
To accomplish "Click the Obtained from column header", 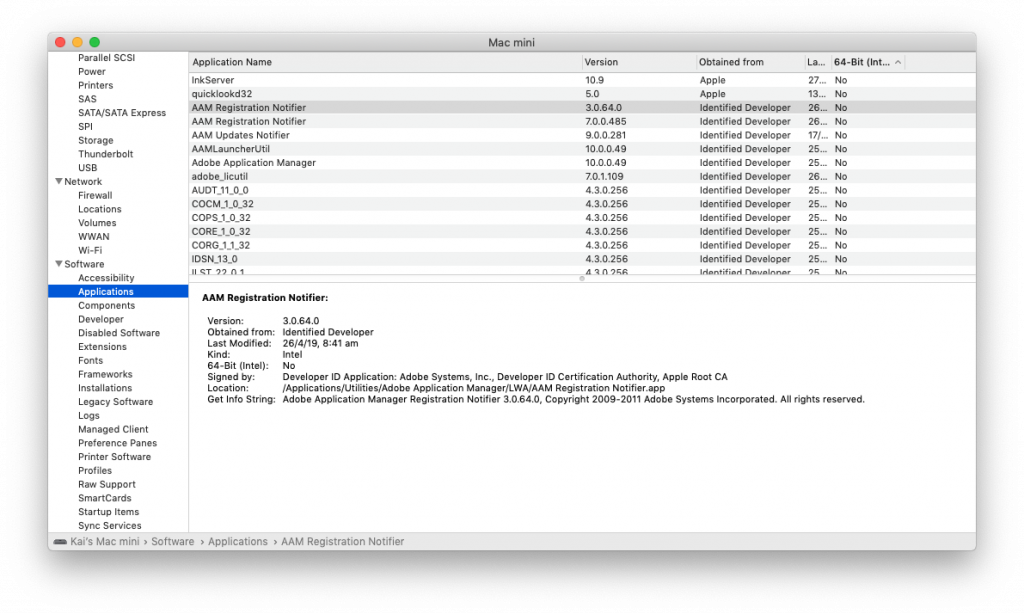I will (x=731, y=62).
